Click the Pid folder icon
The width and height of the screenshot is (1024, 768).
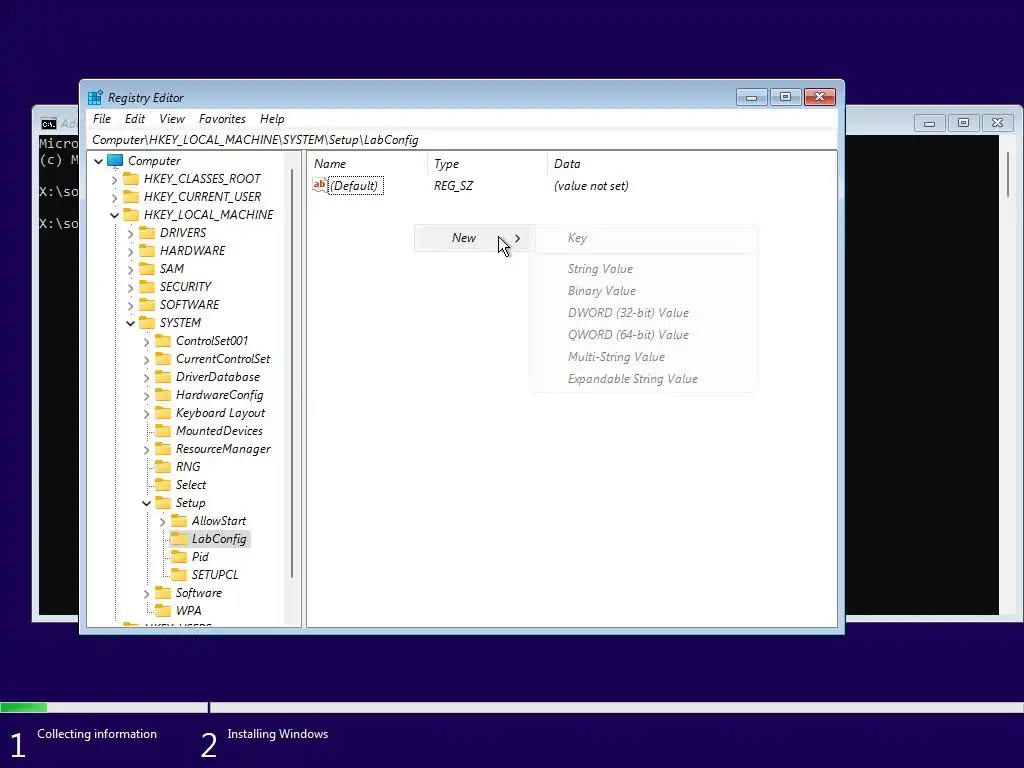[x=179, y=556]
